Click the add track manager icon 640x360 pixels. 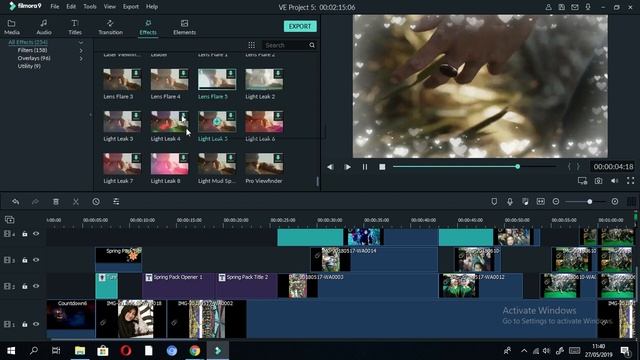[x=9, y=220]
